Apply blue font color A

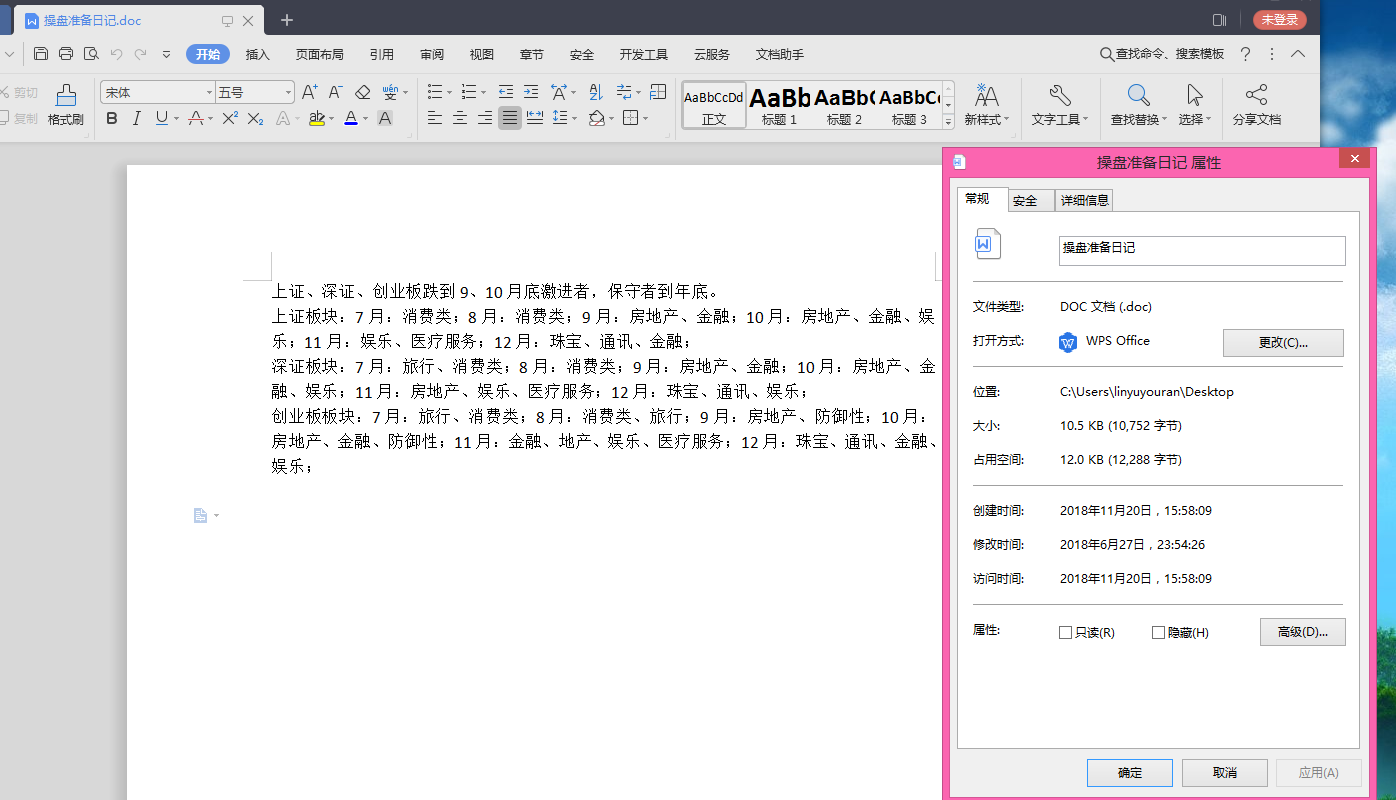coord(351,118)
